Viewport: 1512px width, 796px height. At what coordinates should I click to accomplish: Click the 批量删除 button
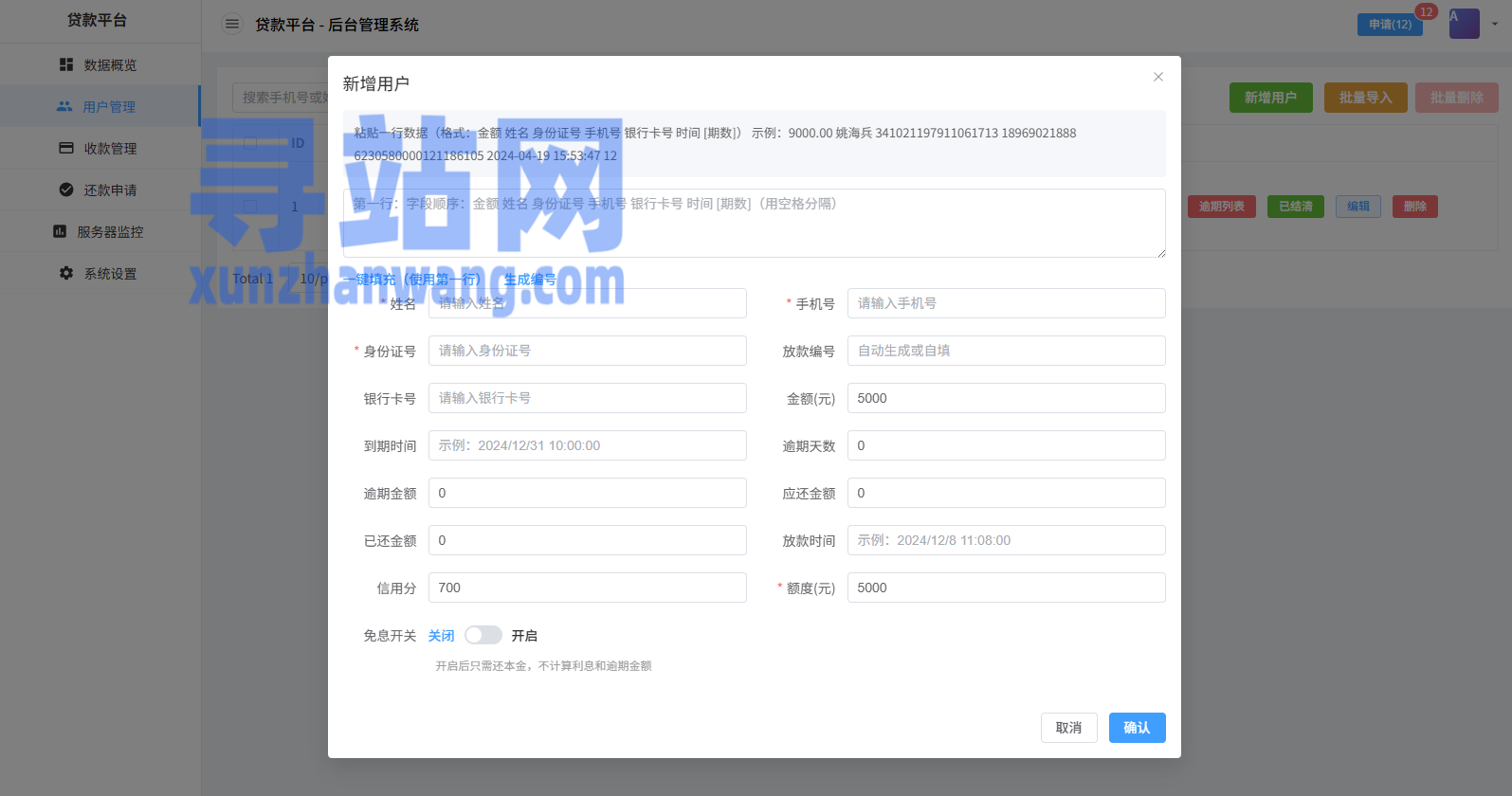tap(1457, 98)
